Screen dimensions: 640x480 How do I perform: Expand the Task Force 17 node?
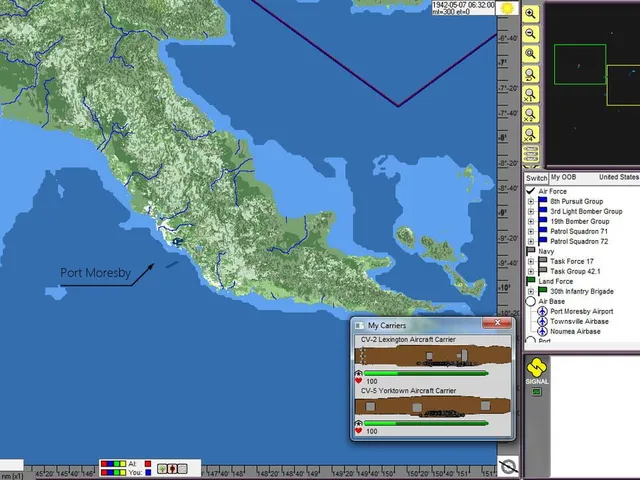531,261
